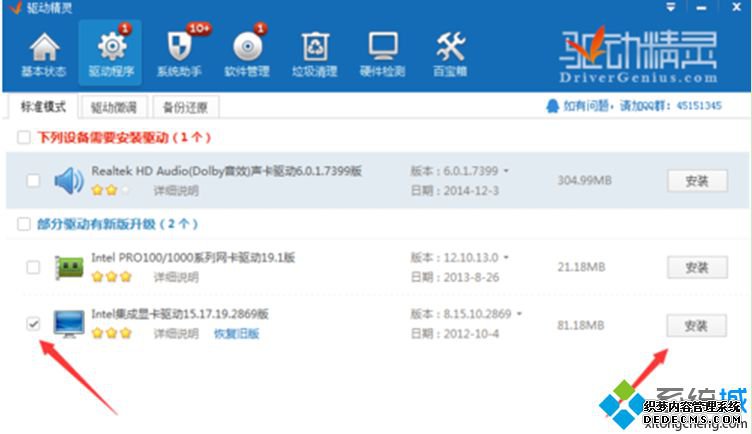Click the star rating of Intel集成显卡 driver
Image resolution: width=752 pixels, height=434 pixels.
coord(111,333)
